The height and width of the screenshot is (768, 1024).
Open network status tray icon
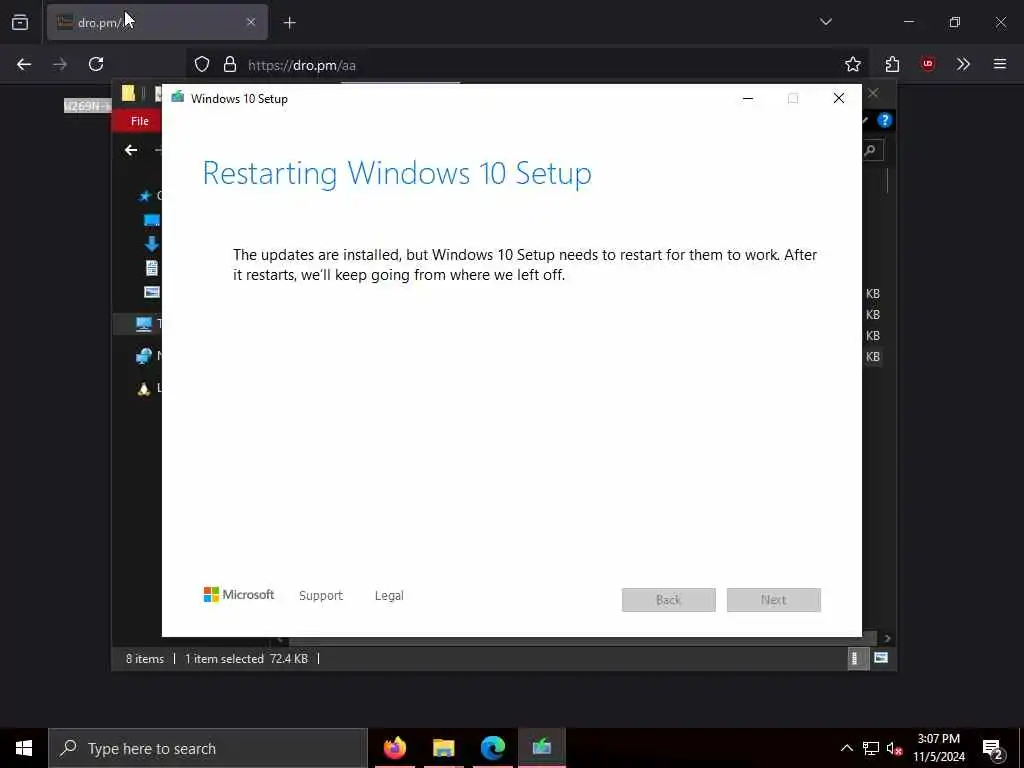coord(871,748)
